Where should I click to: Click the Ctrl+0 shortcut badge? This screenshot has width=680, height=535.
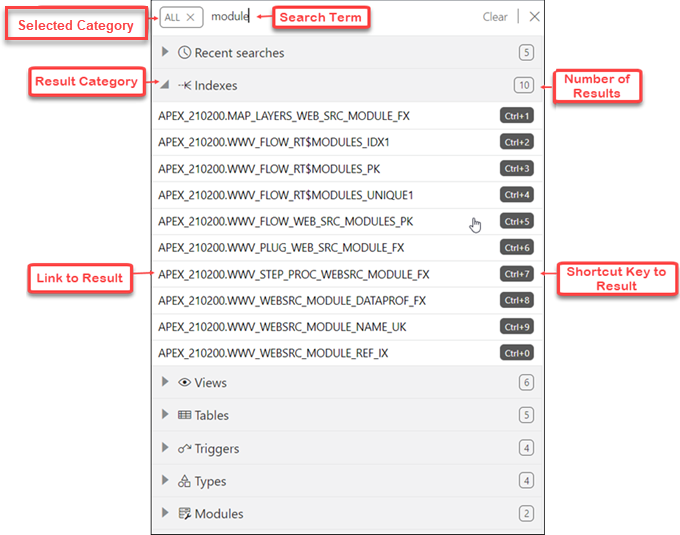coord(517,353)
